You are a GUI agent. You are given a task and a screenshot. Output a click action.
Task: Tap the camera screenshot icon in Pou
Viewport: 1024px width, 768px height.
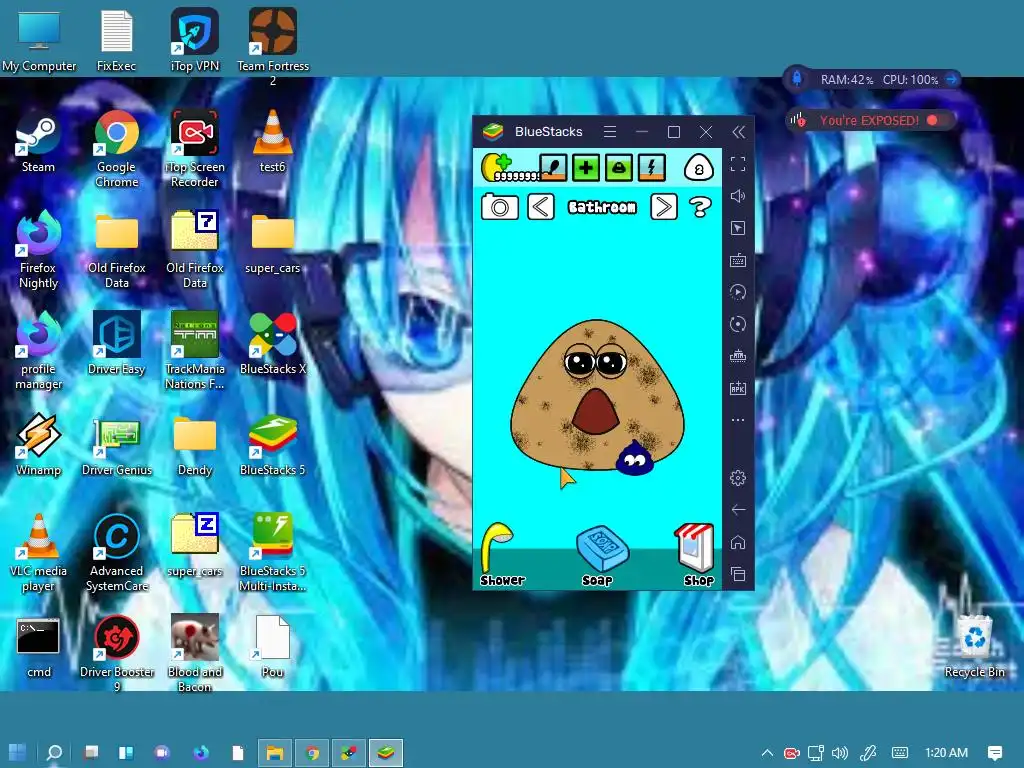(500, 207)
